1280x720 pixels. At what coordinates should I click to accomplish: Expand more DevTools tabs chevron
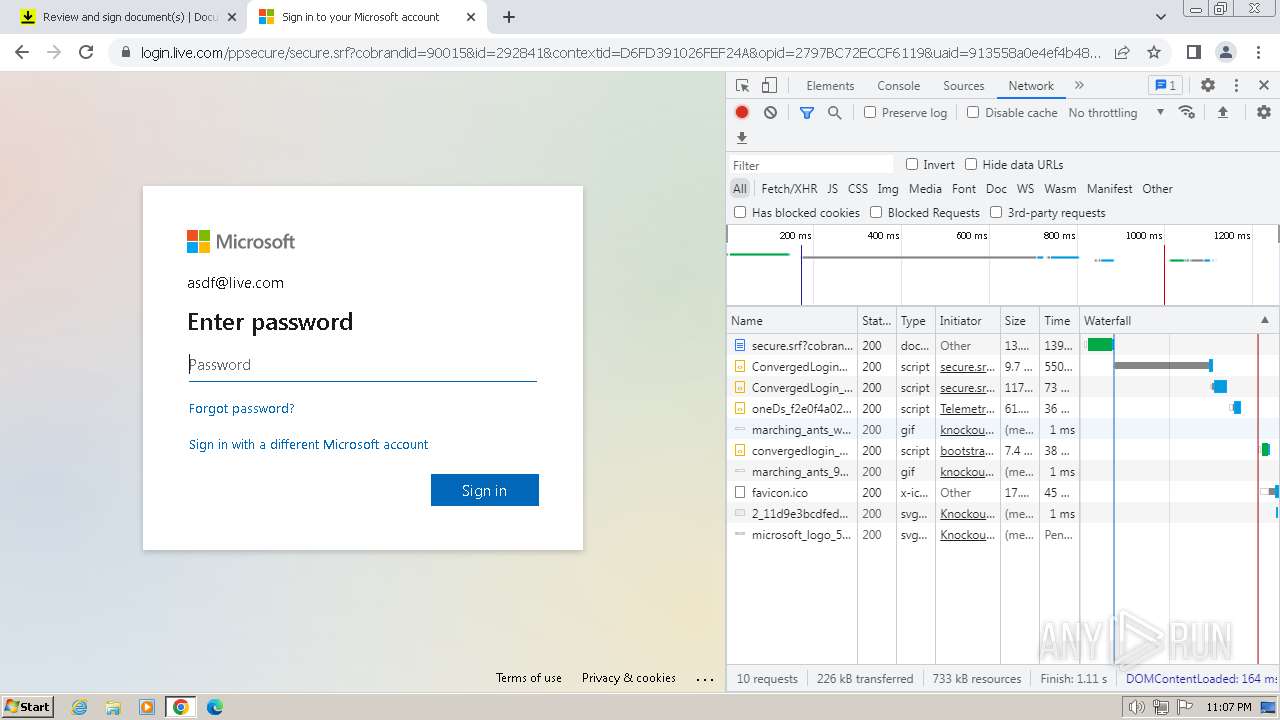pos(1079,86)
